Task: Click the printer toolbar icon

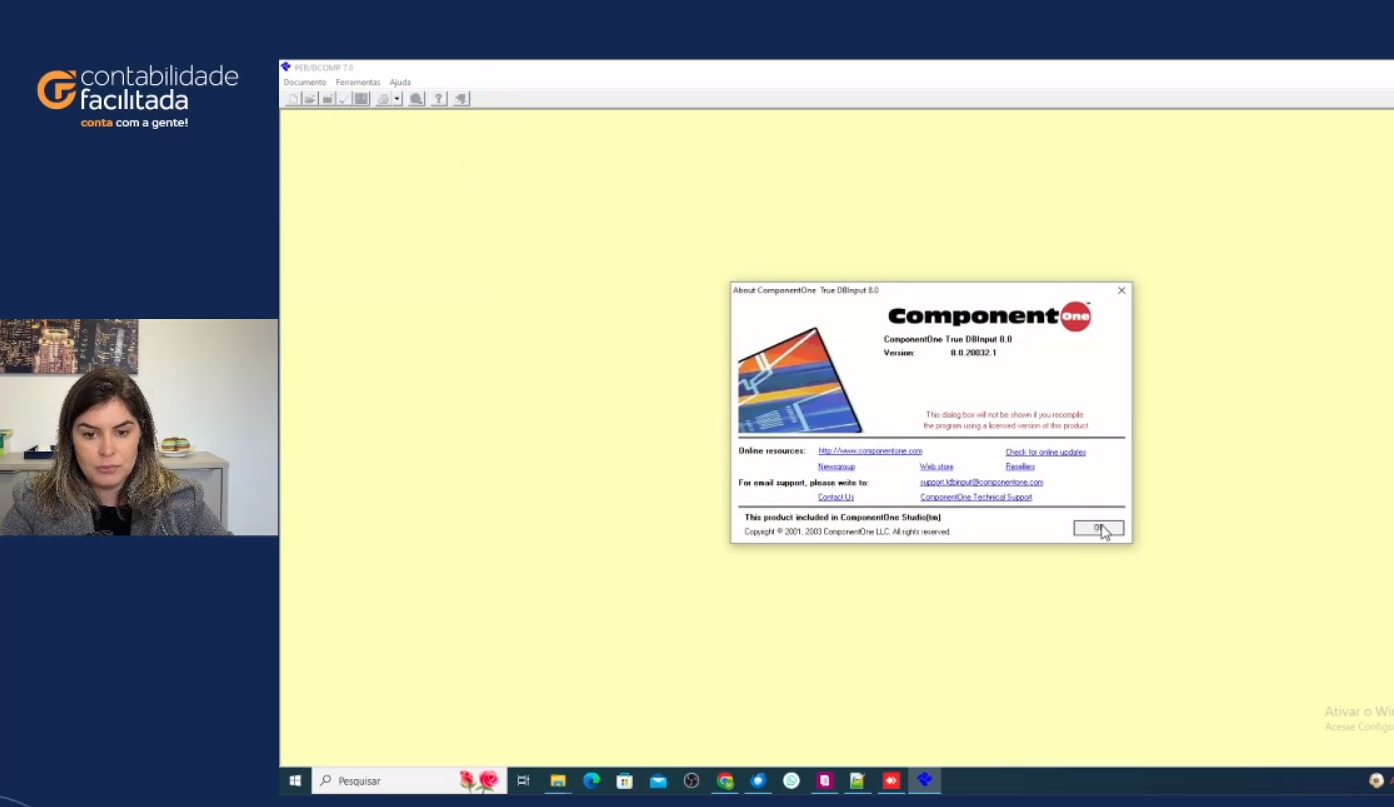Action: [x=383, y=99]
